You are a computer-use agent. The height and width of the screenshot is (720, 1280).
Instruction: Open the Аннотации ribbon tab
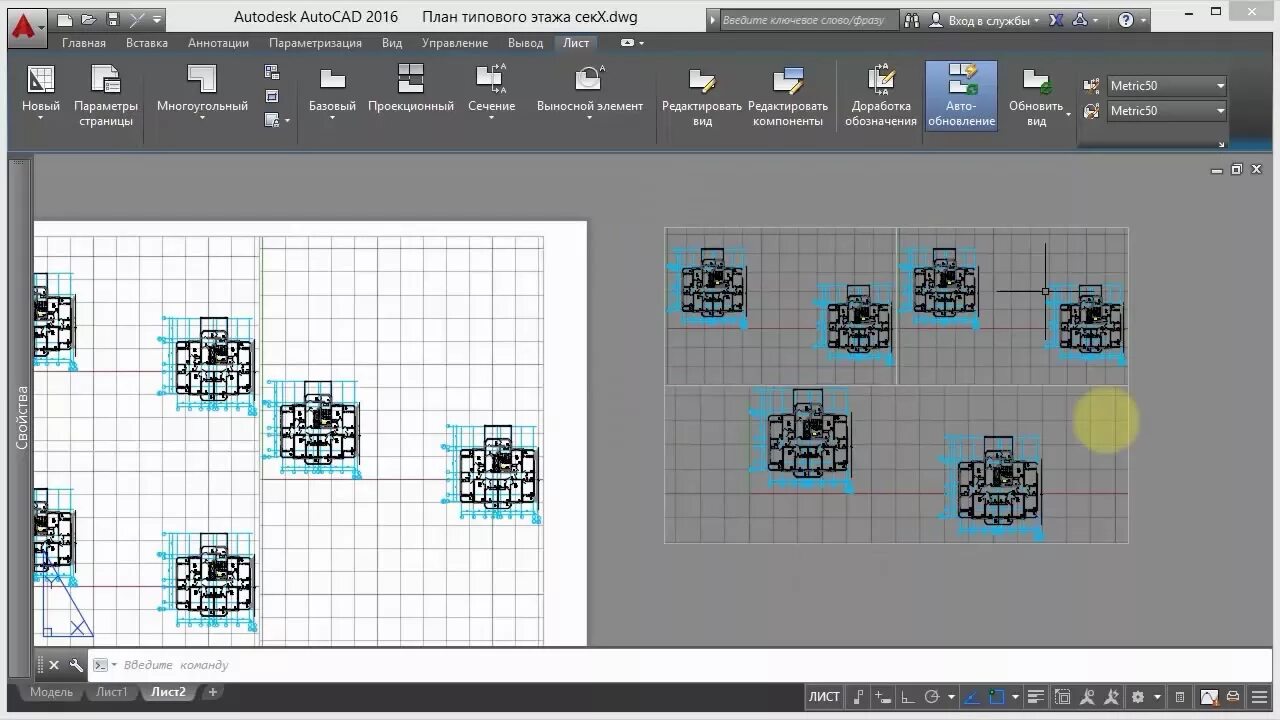point(218,43)
